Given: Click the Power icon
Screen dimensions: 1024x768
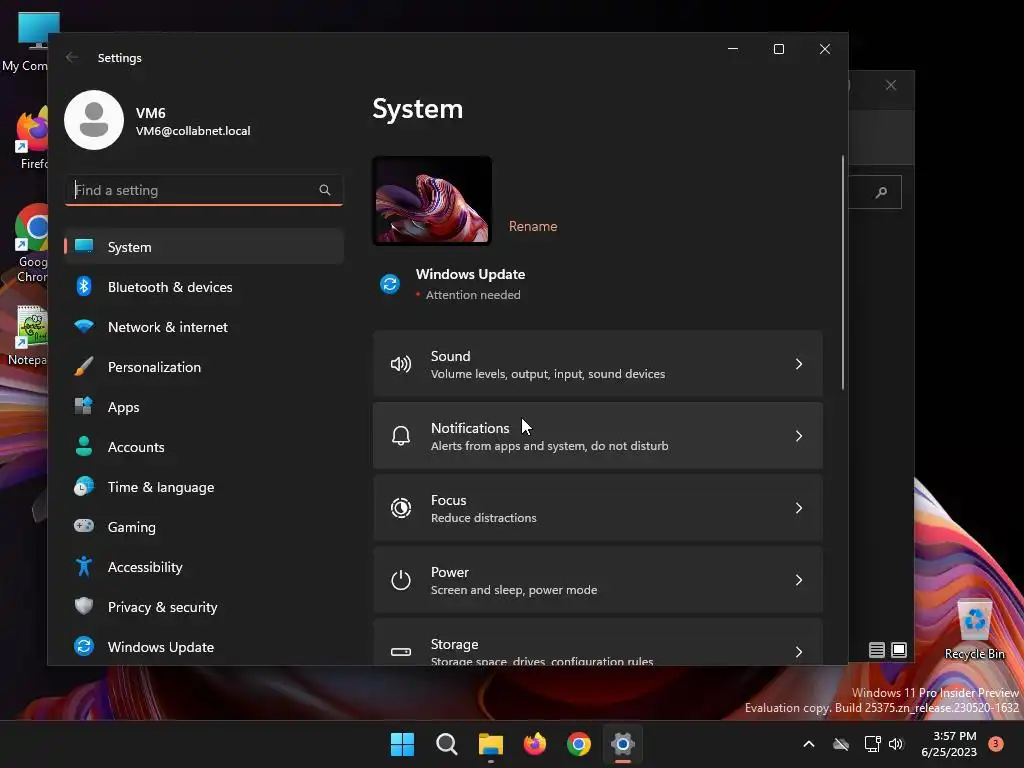Looking at the screenshot, I should pyautogui.click(x=401, y=579).
